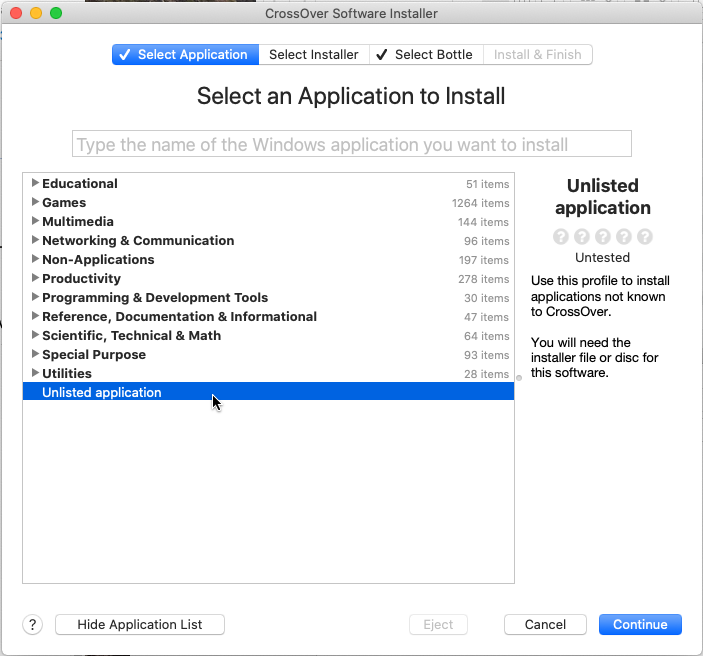
Task: Click the '1264 items' count
Action: [480, 203]
